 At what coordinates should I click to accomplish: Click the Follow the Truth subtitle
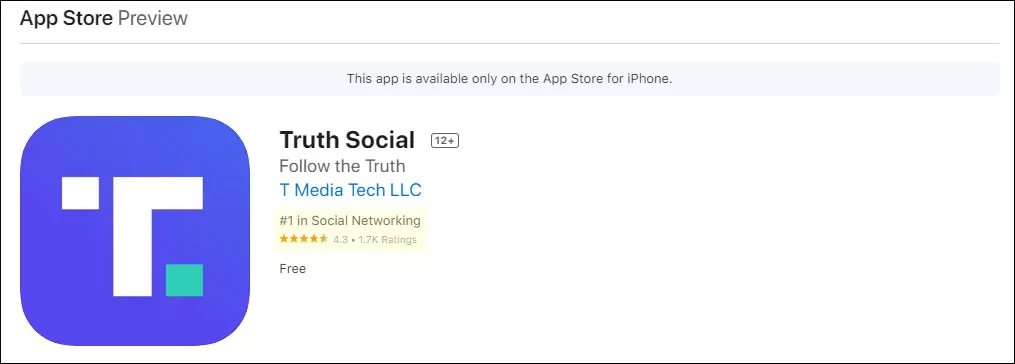[x=342, y=166]
